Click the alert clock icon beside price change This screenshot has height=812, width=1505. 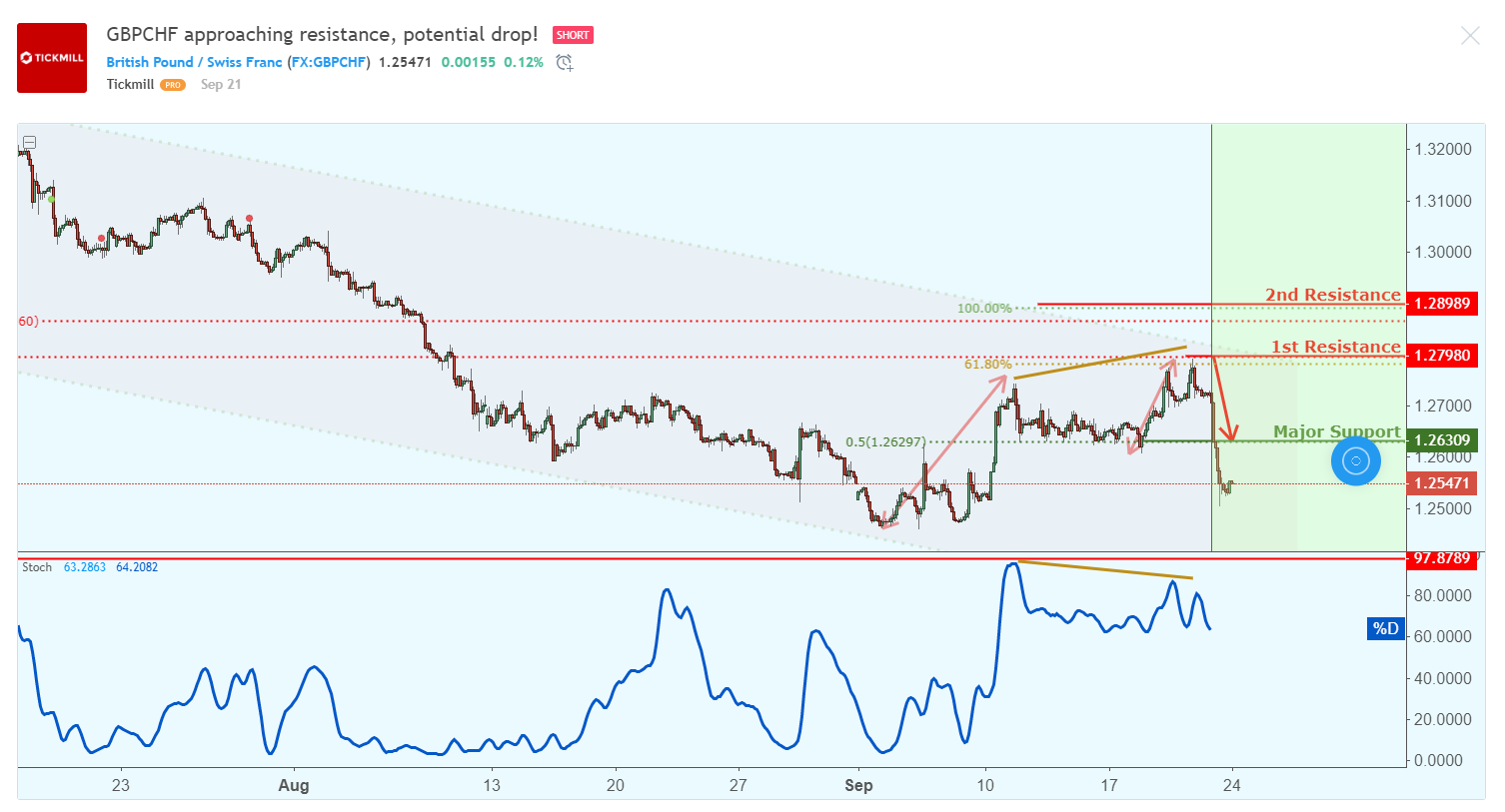point(565,63)
